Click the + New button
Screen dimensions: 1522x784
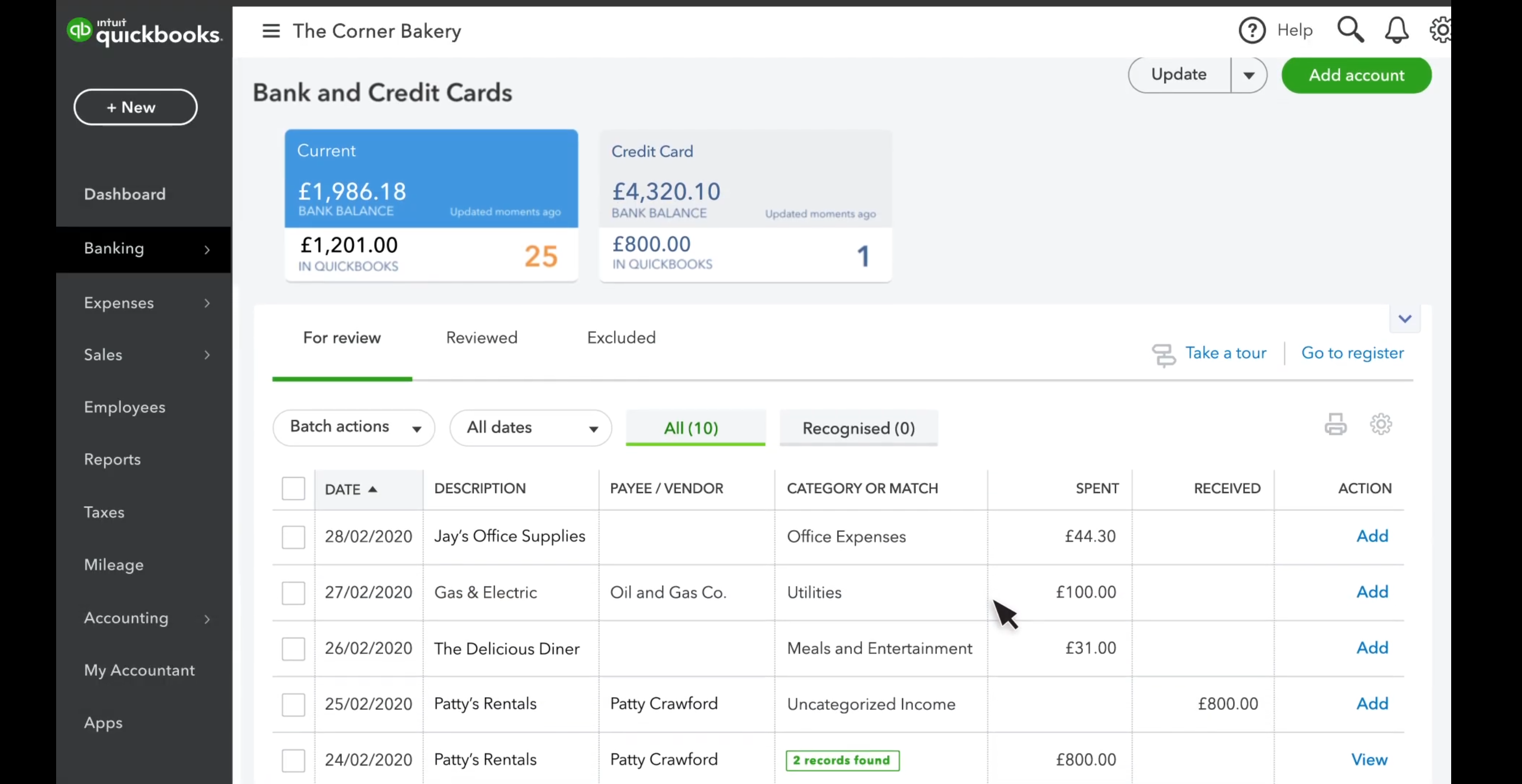tap(135, 107)
